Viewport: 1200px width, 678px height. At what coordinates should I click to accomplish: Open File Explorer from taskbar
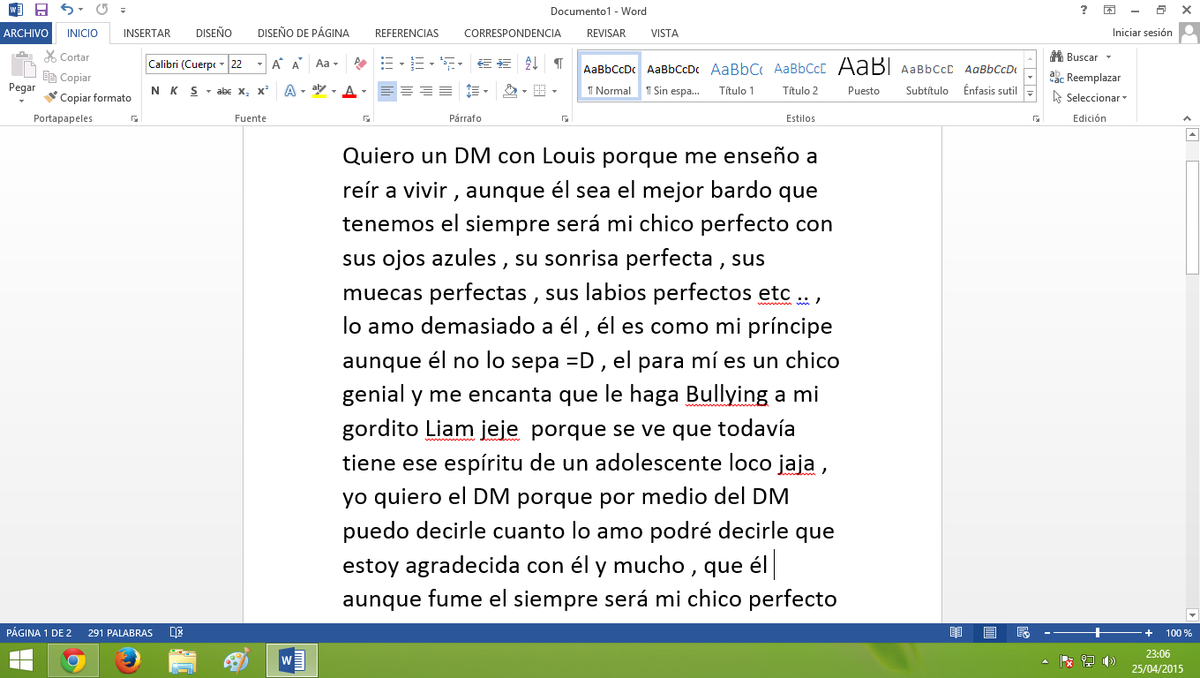182,660
